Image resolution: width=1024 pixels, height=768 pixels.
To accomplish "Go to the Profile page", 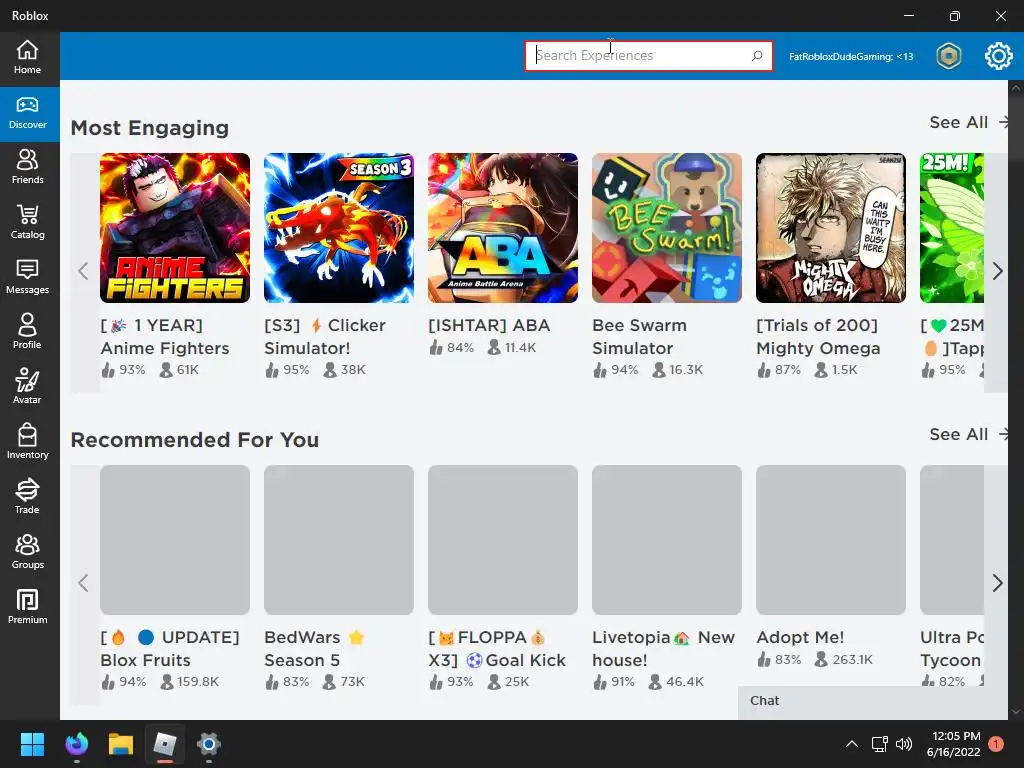I will [27, 332].
